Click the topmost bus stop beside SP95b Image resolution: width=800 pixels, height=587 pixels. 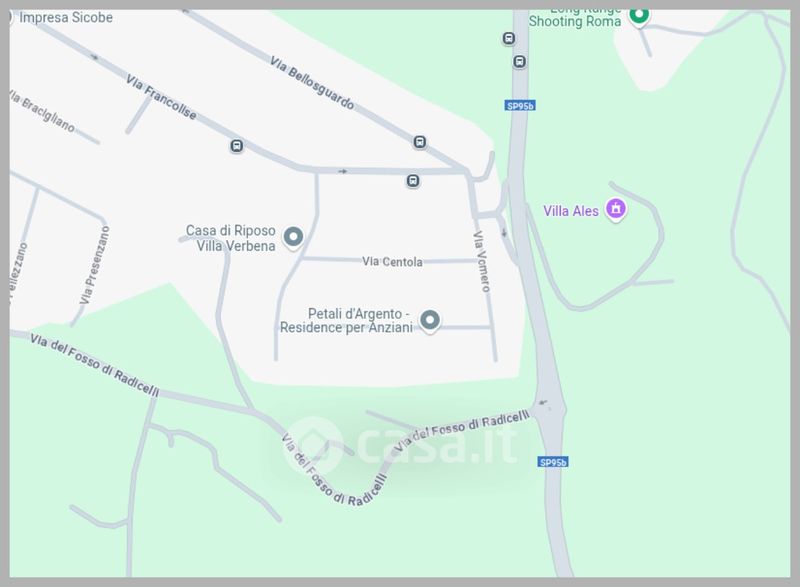click(x=508, y=38)
